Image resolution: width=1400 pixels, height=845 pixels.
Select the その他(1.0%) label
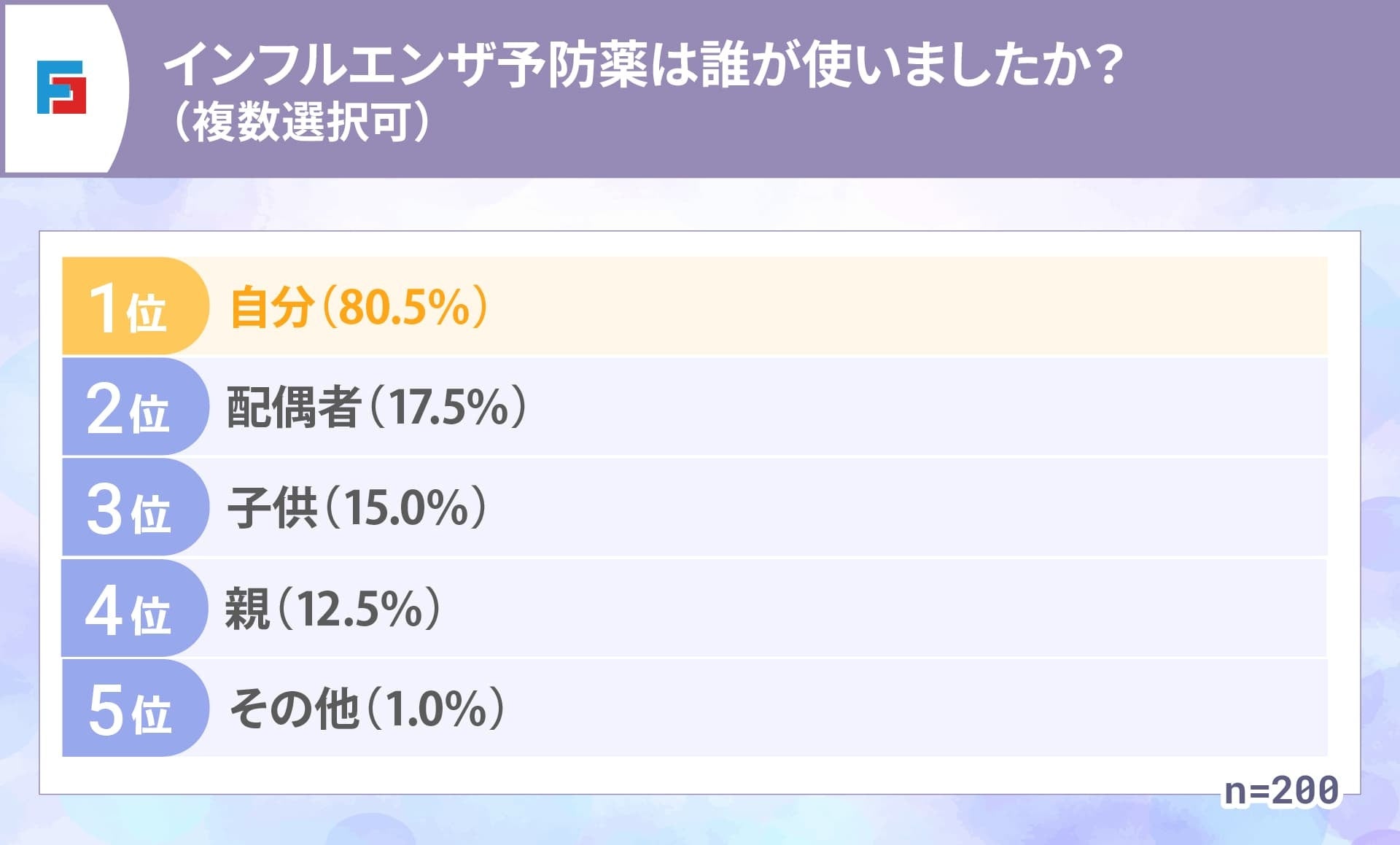pyautogui.click(x=367, y=709)
